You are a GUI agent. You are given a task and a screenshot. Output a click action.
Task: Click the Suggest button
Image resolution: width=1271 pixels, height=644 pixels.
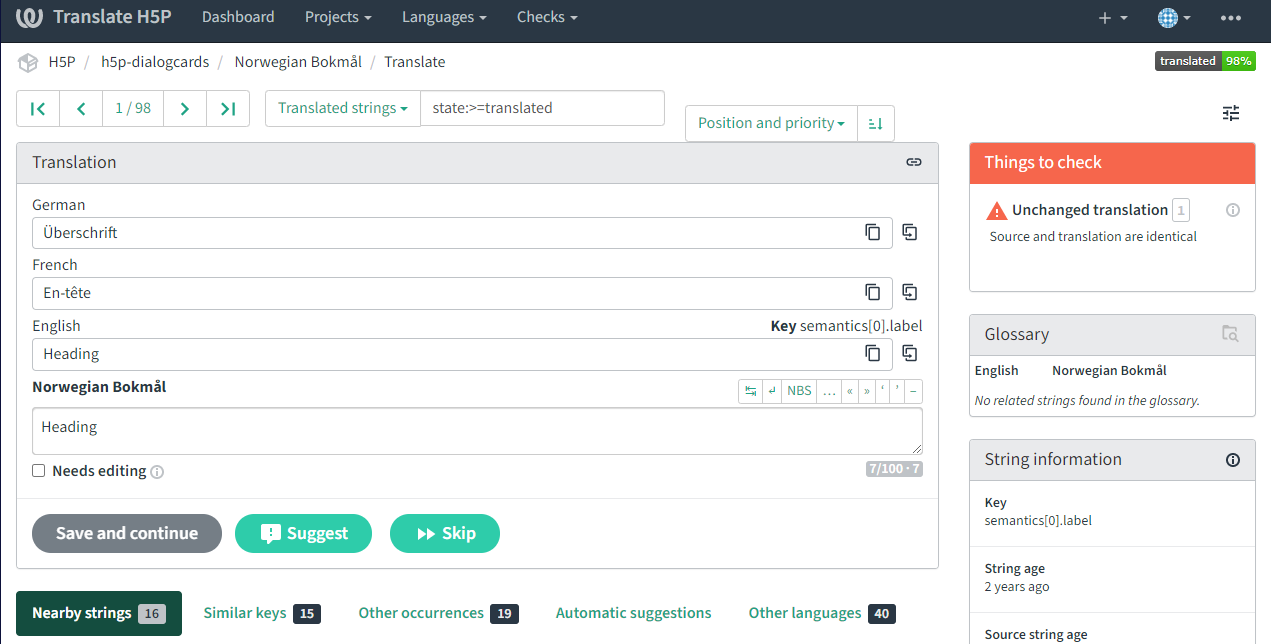(303, 533)
